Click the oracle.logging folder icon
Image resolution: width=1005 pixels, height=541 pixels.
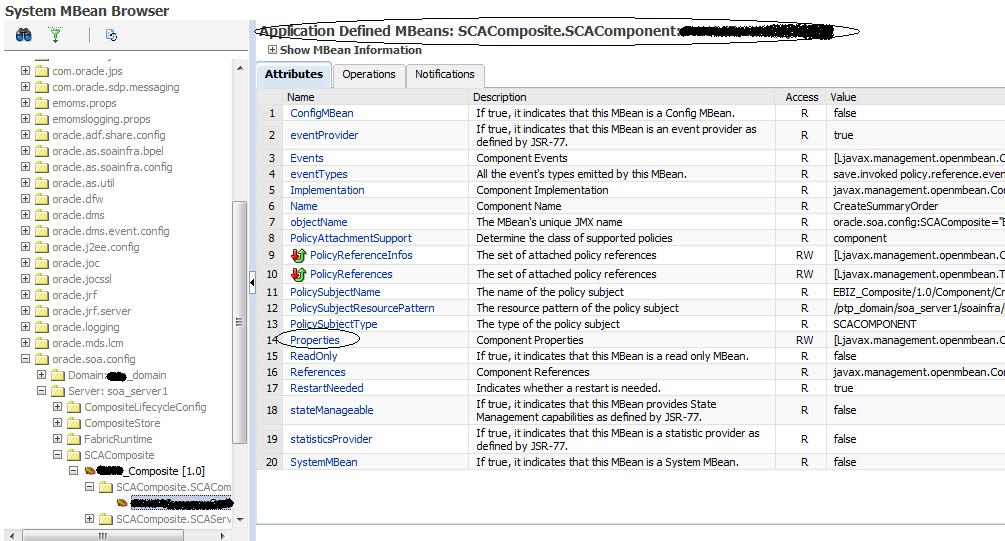click(42, 327)
